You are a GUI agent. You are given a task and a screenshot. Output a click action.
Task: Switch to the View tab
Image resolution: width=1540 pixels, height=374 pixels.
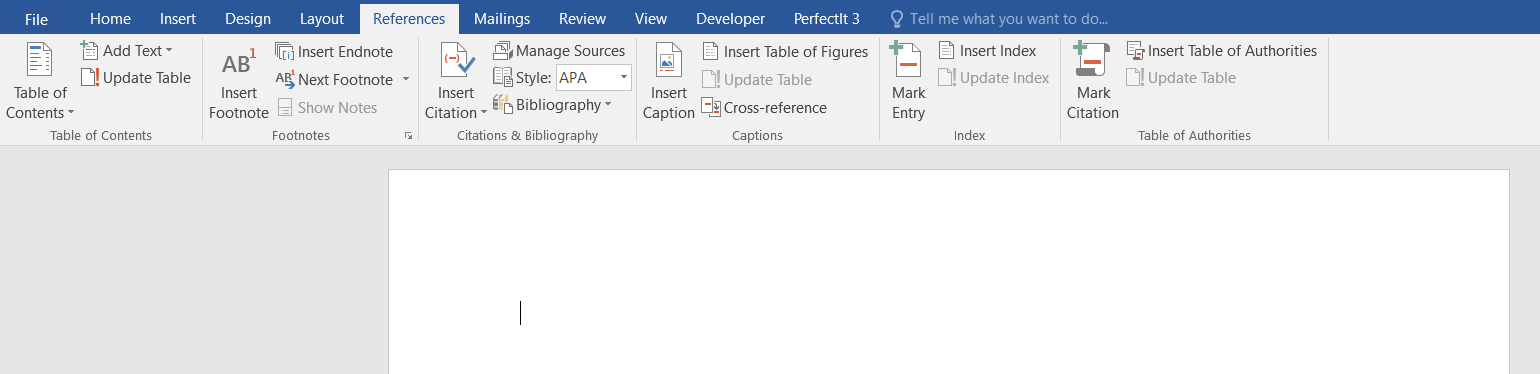651,19
